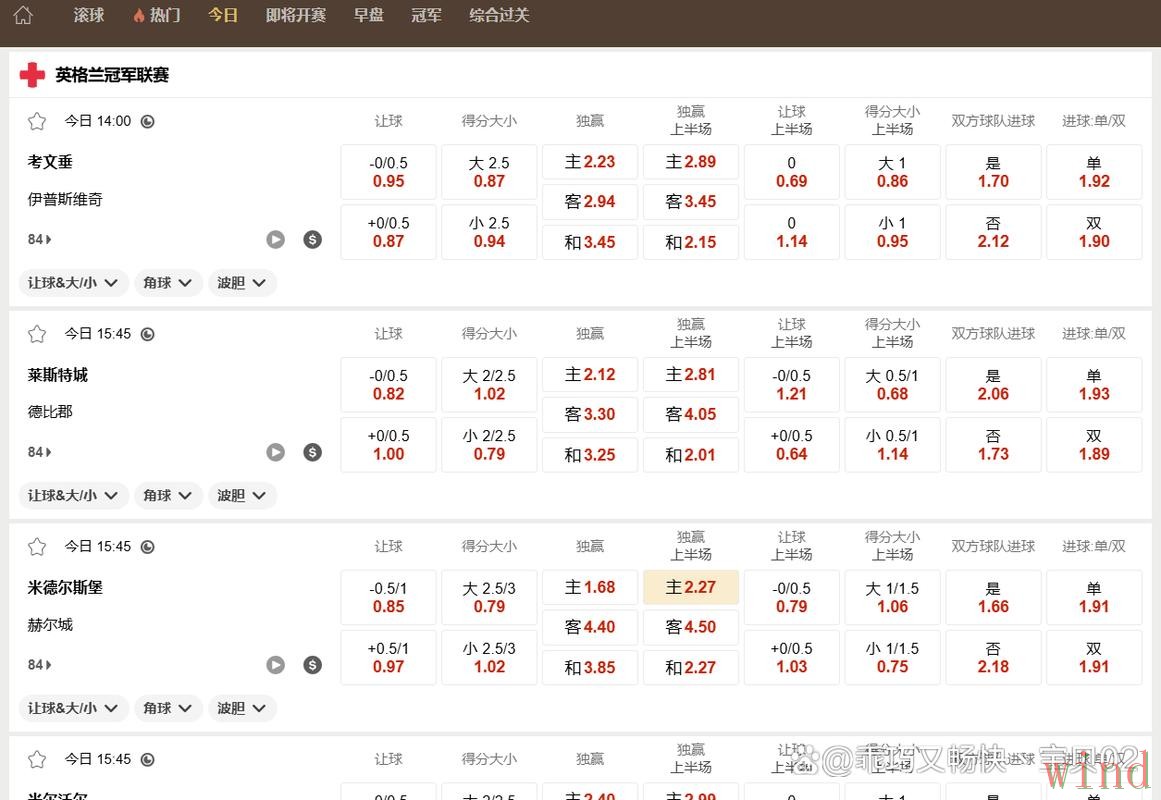
Task: Open the 冠军 menu in the navigation bar
Action: (x=426, y=15)
